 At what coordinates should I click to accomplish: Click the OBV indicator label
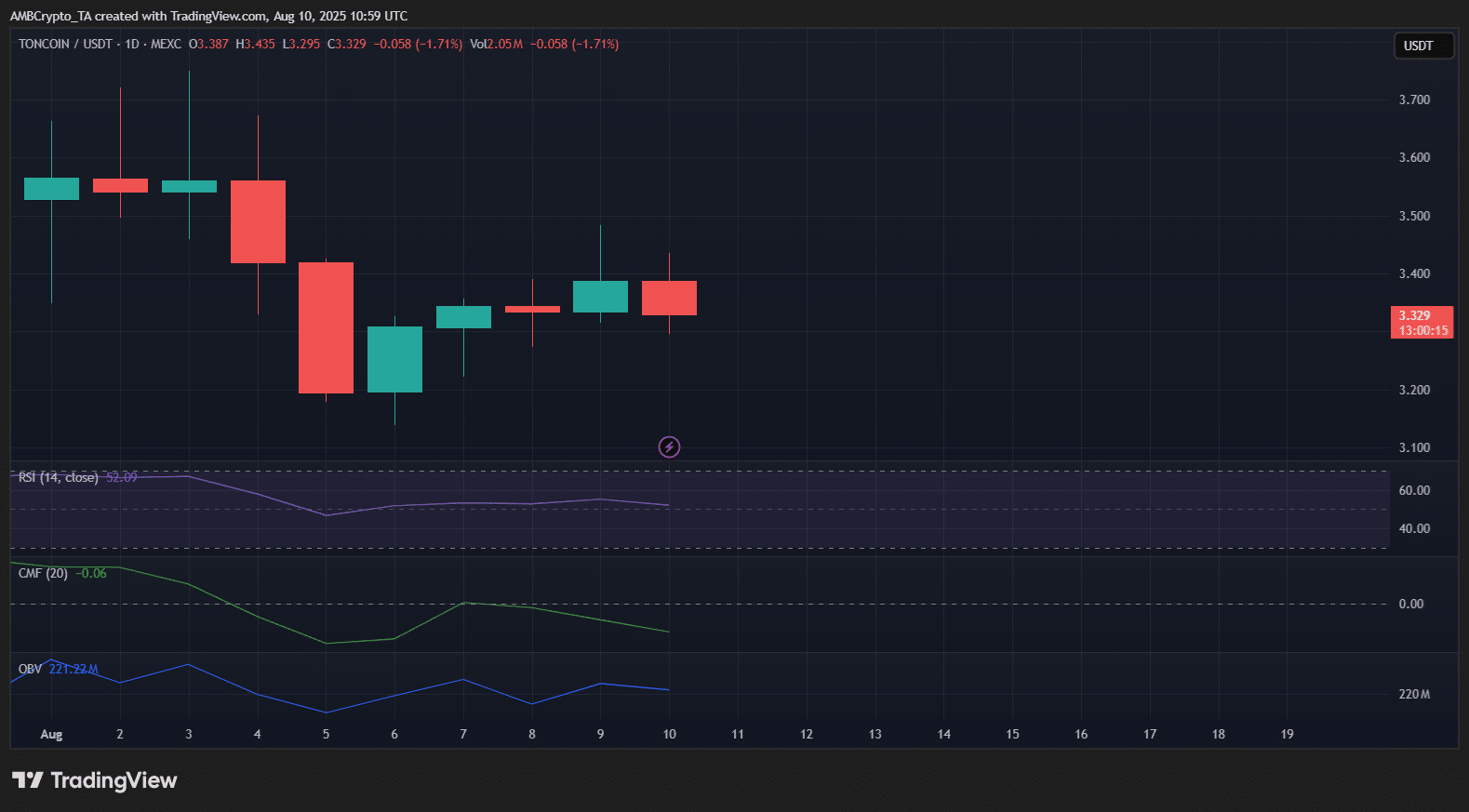click(30, 669)
